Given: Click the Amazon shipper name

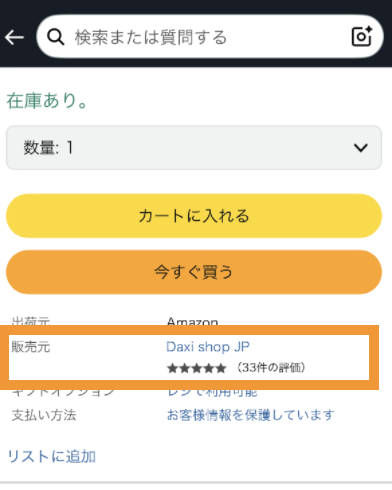Looking at the screenshot, I should [x=192, y=321].
